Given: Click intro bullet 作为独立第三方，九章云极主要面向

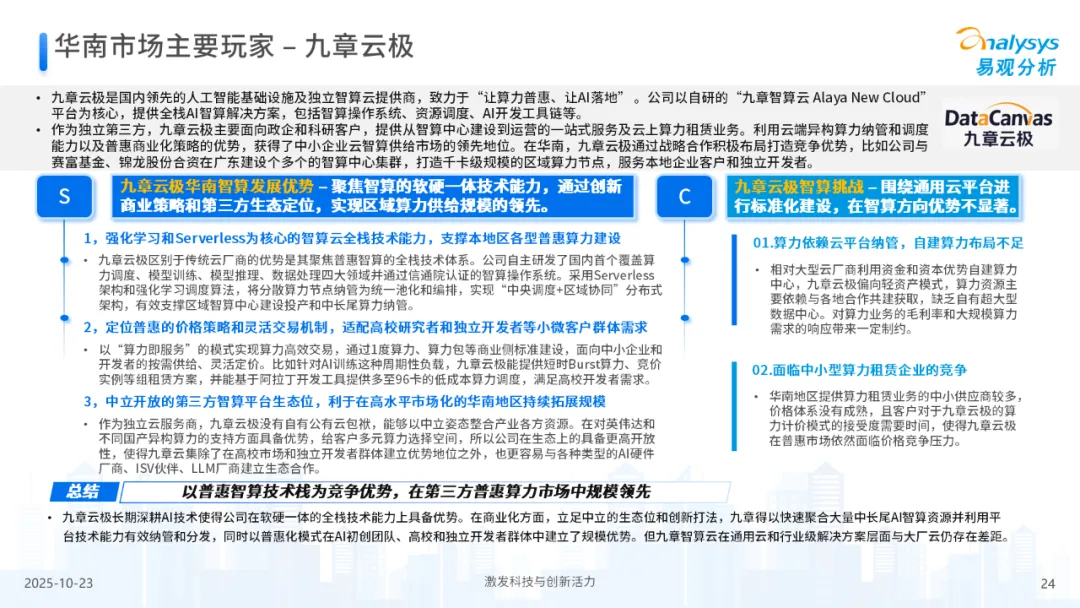Looking at the screenshot, I should (490, 146).
